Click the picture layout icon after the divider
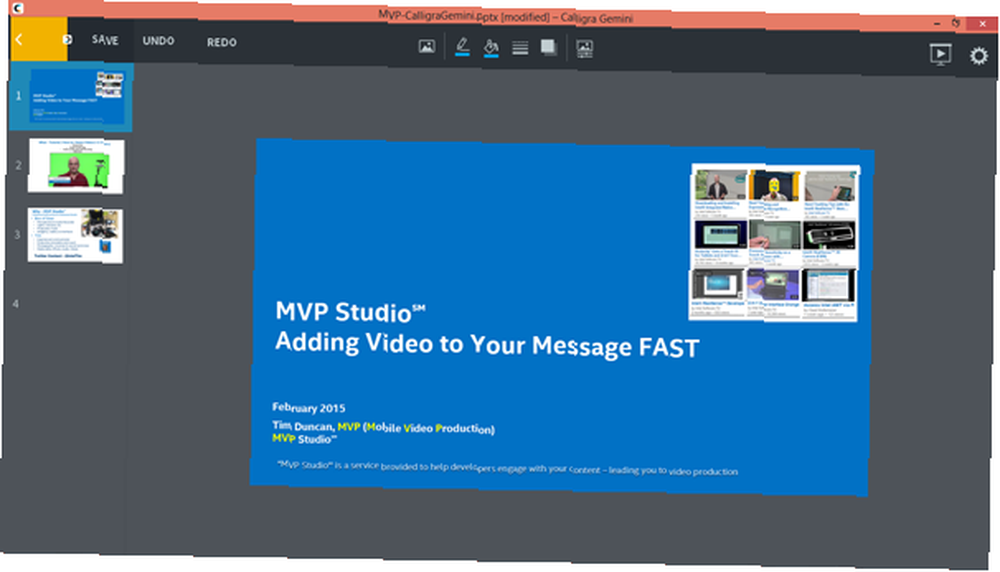This screenshot has width=1000, height=572. tap(584, 48)
